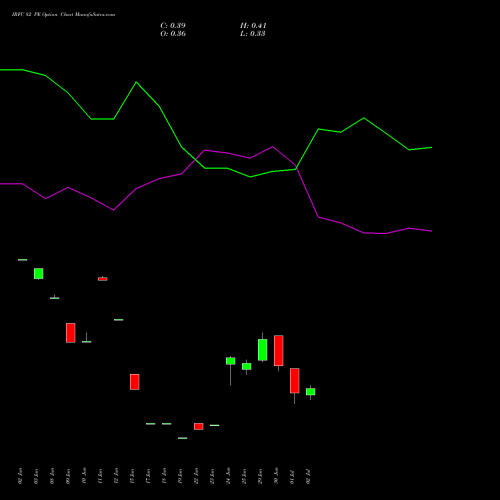Select the 10 Jun date label
This screenshot has height=500, width=500.
84,476
